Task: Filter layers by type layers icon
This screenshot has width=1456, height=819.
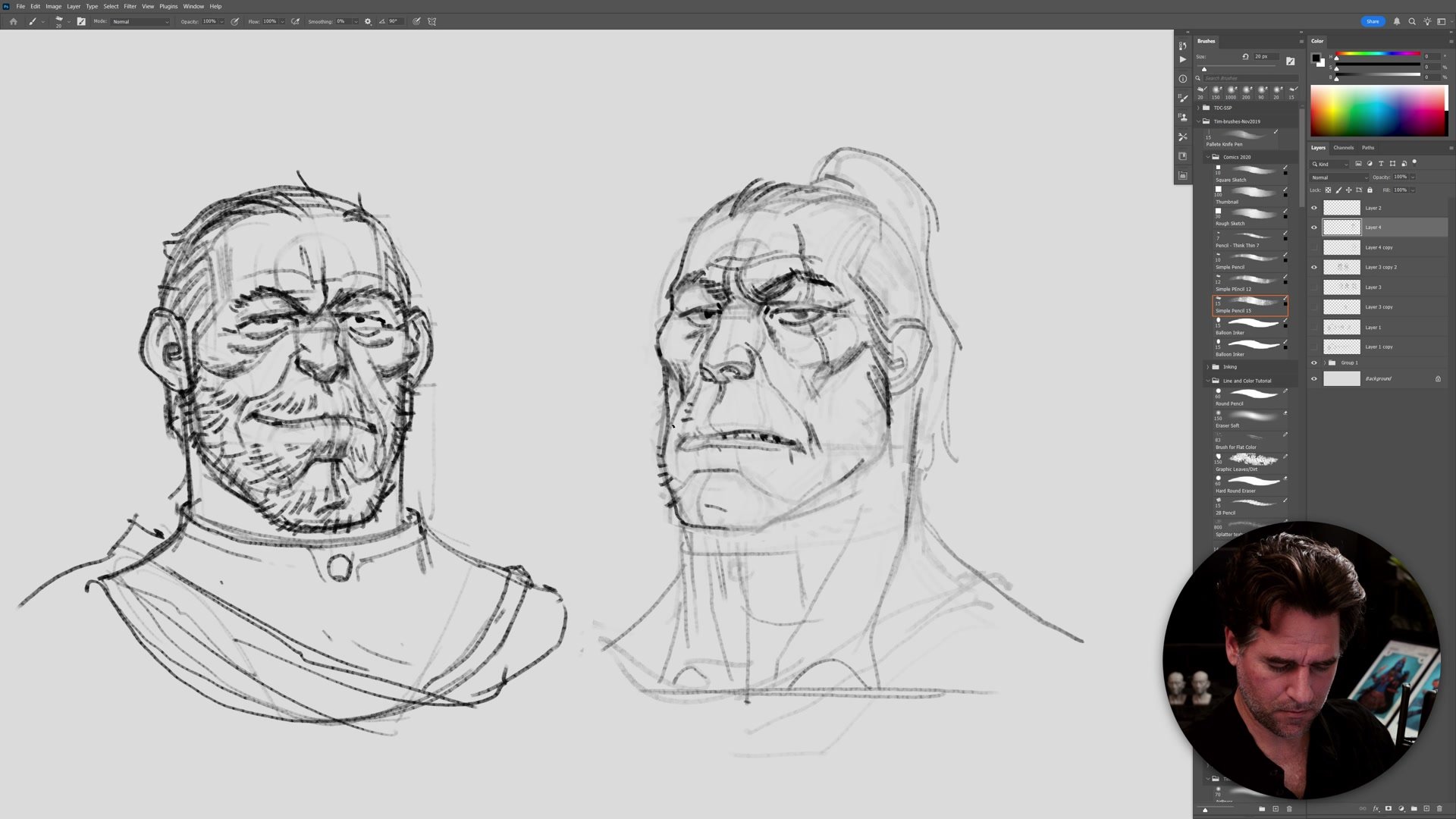Action: [1381, 164]
